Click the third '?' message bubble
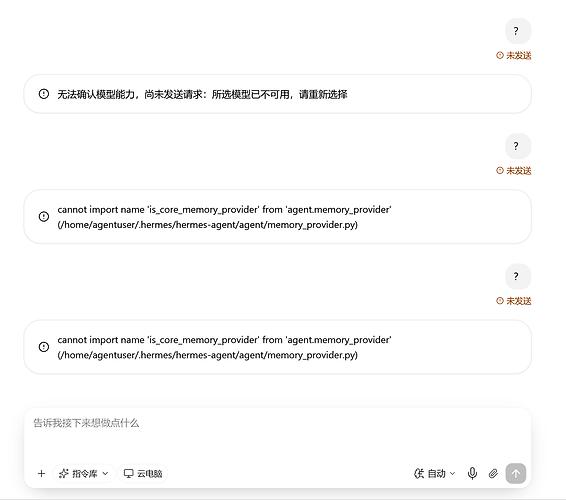566x500 pixels. coord(518,277)
